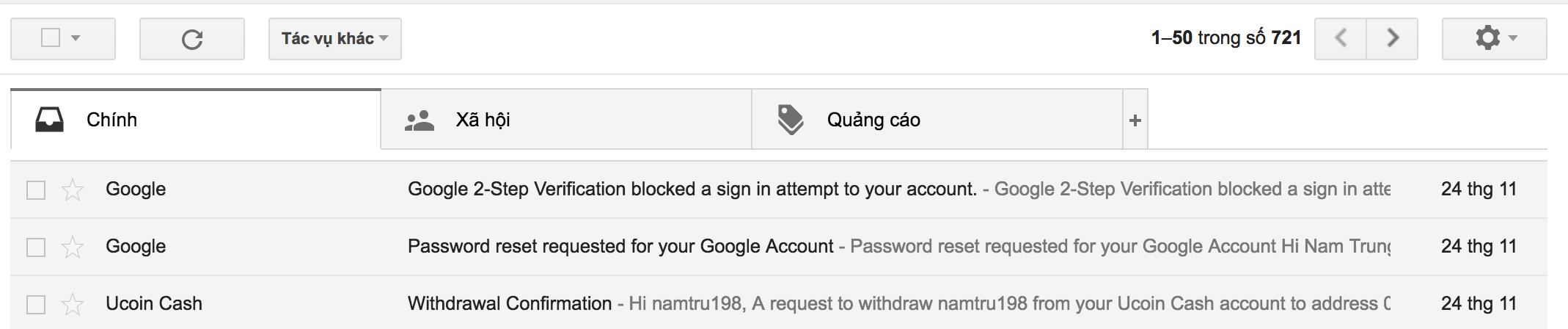Image resolution: width=1568 pixels, height=329 pixels.
Task: Open the select-all checkbox dropdown arrow
Action: pyautogui.click(x=76, y=38)
